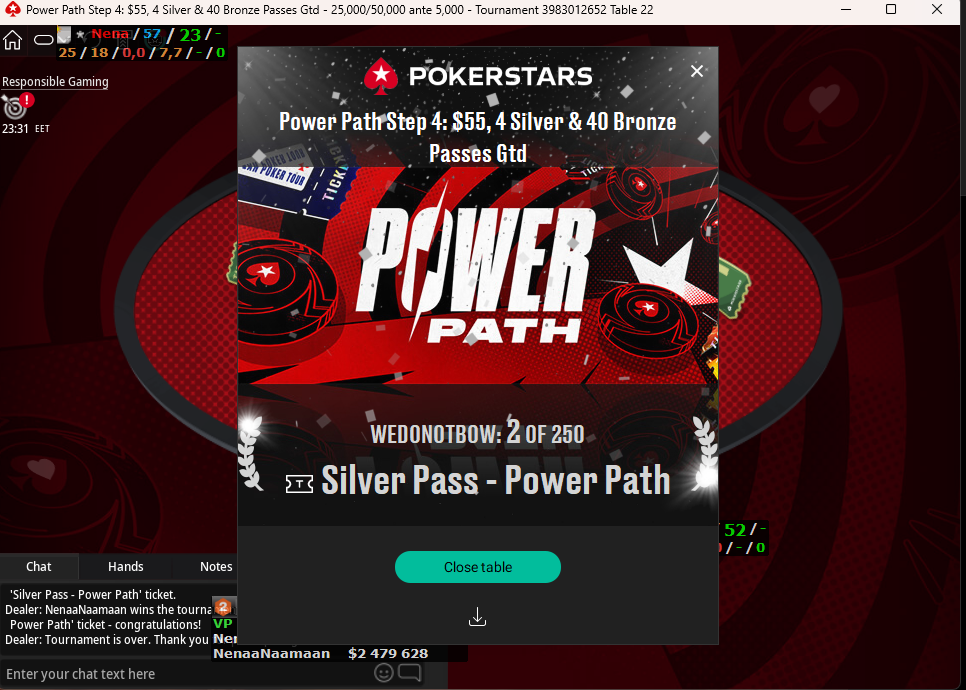Switch to the Chat tab
This screenshot has height=690, width=966.
pyautogui.click(x=39, y=566)
